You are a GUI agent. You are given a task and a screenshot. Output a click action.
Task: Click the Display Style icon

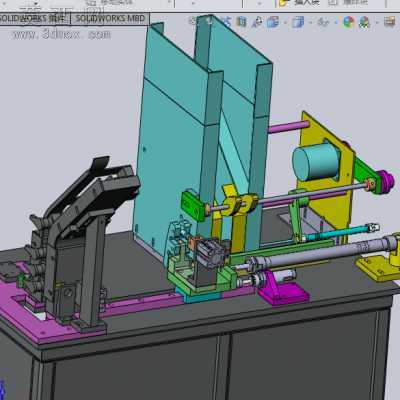point(297,22)
